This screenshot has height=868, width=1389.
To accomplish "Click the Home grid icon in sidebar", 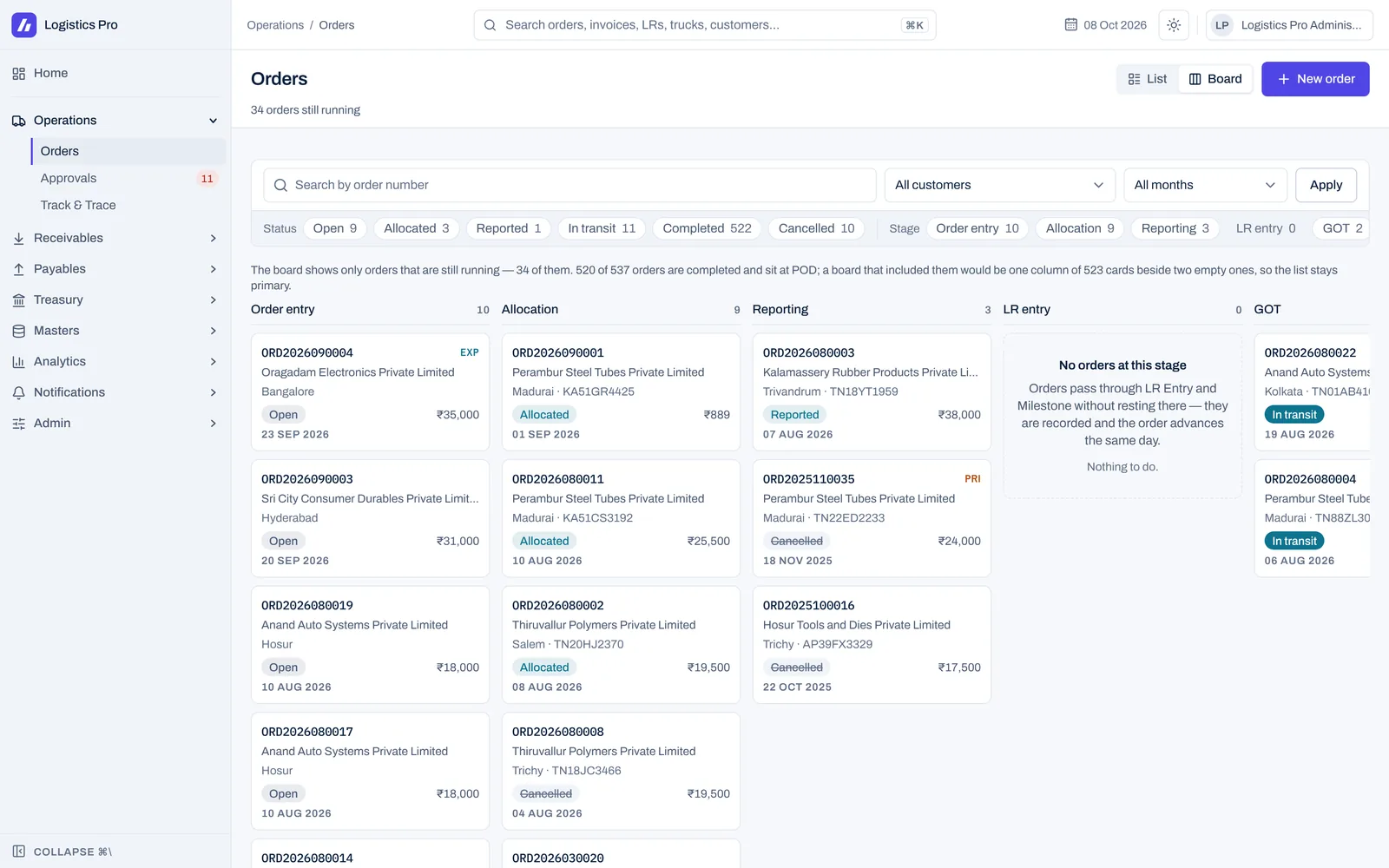I will point(18,74).
